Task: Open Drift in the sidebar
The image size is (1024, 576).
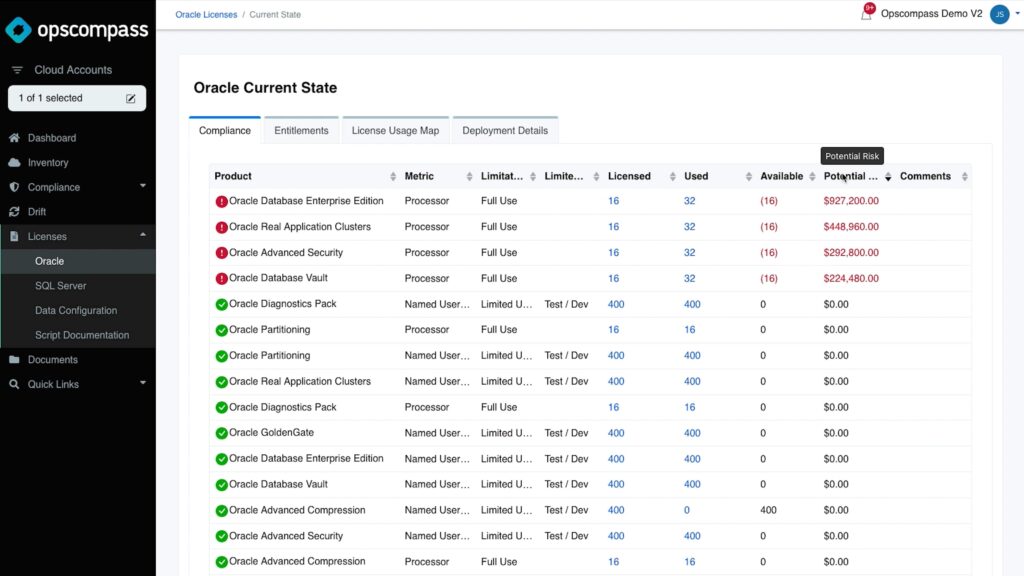Action: 37,212
